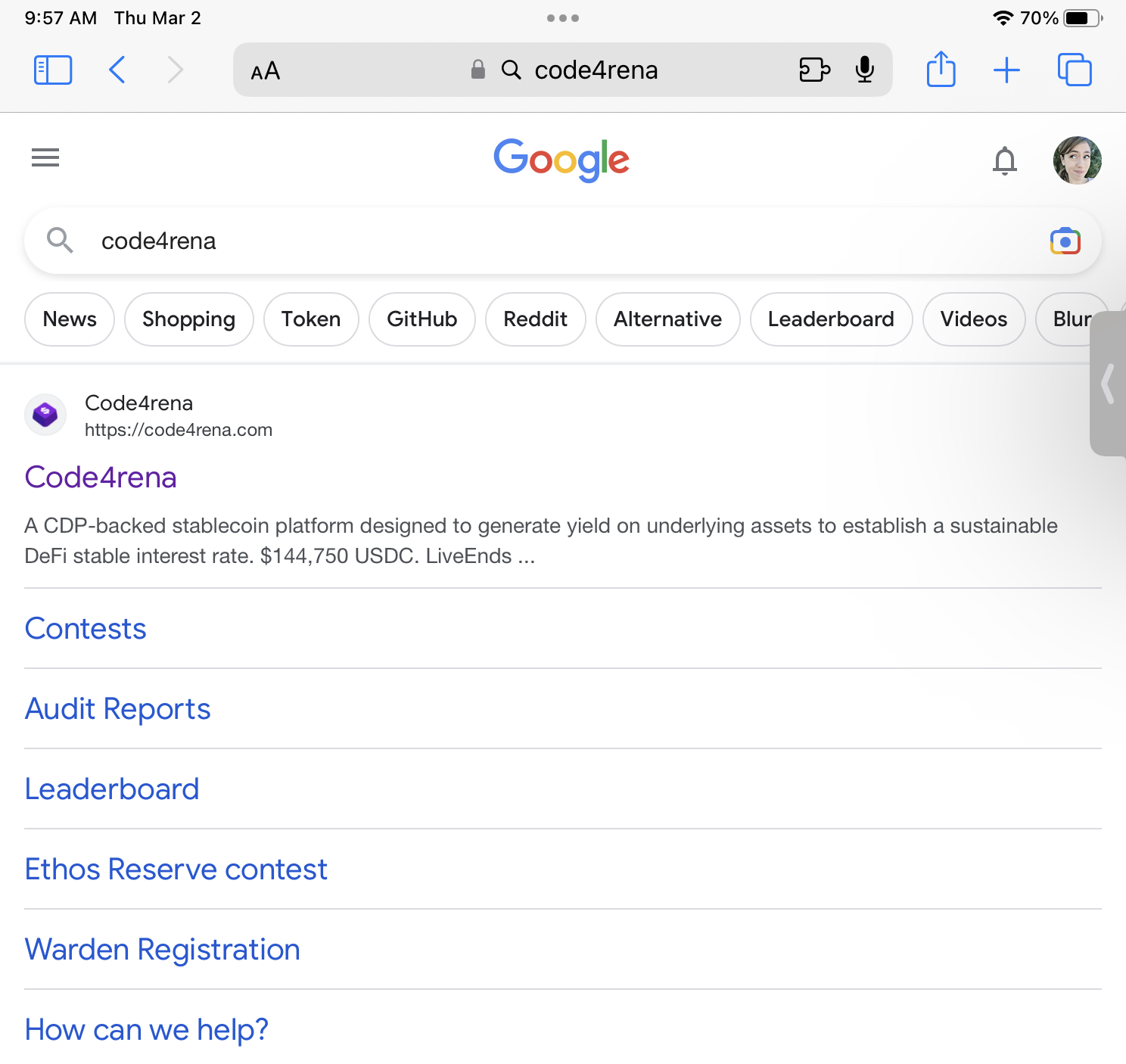Activate voice search with the microphone icon
The width and height of the screenshot is (1126, 1064).
tap(864, 70)
